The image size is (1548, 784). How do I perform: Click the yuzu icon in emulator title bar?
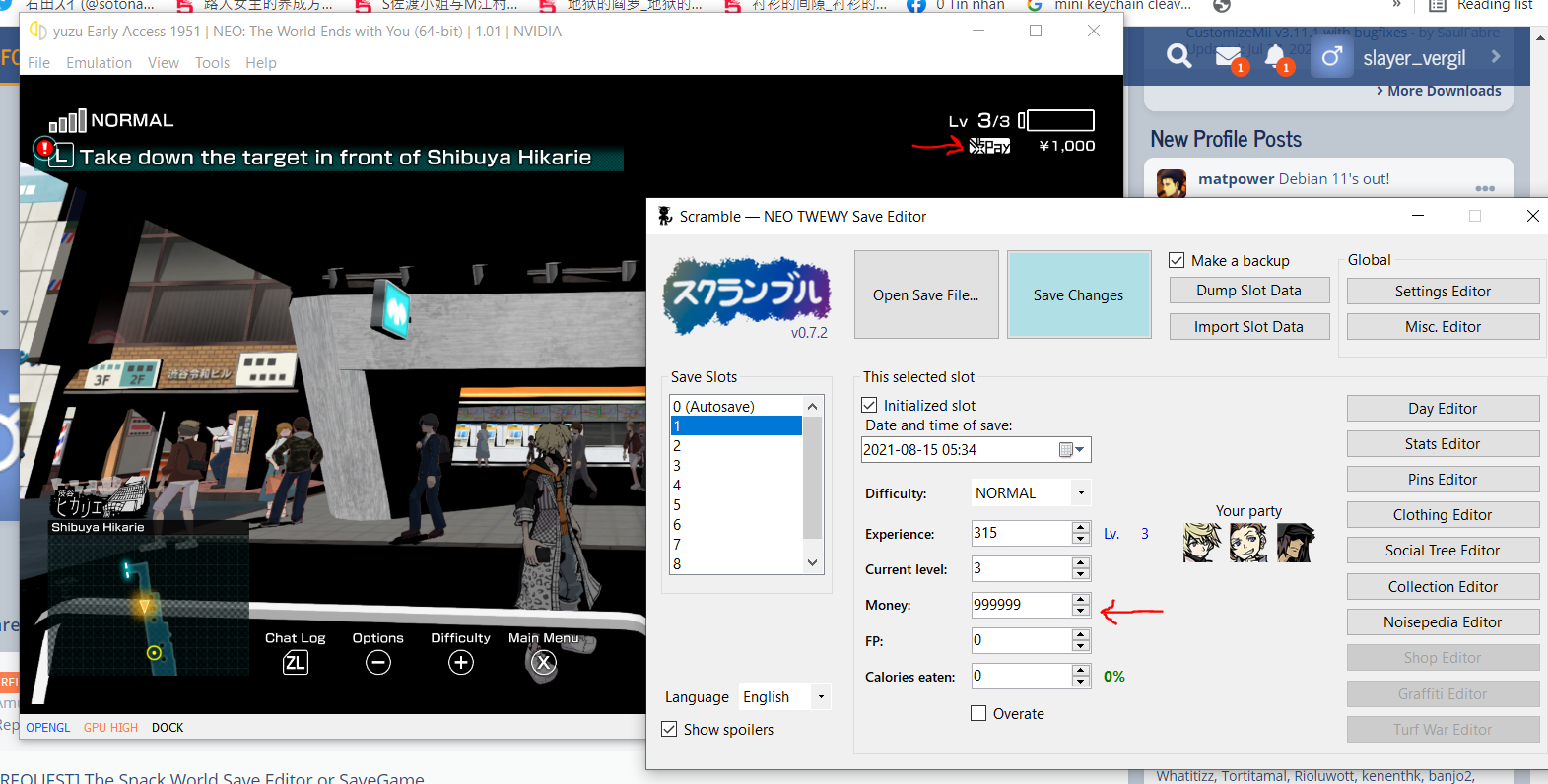tap(38, 31)
